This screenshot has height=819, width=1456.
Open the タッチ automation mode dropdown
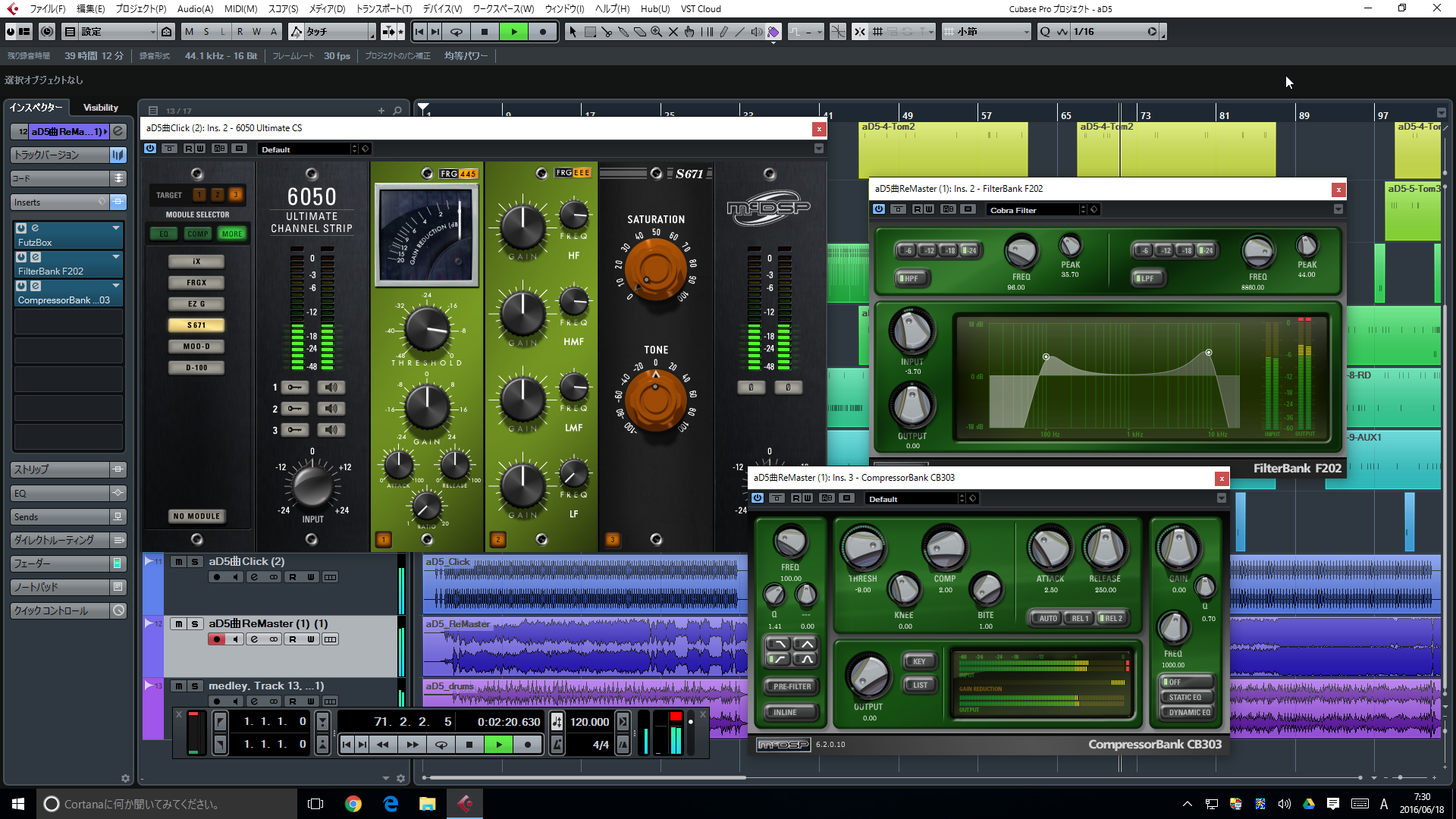pos(340,32)
